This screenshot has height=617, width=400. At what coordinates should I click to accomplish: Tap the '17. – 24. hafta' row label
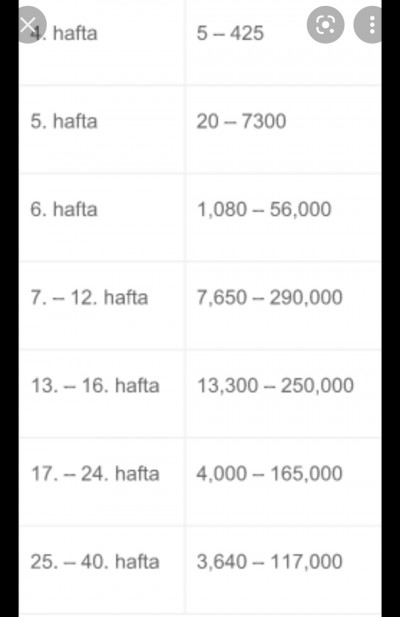(95, 474)
